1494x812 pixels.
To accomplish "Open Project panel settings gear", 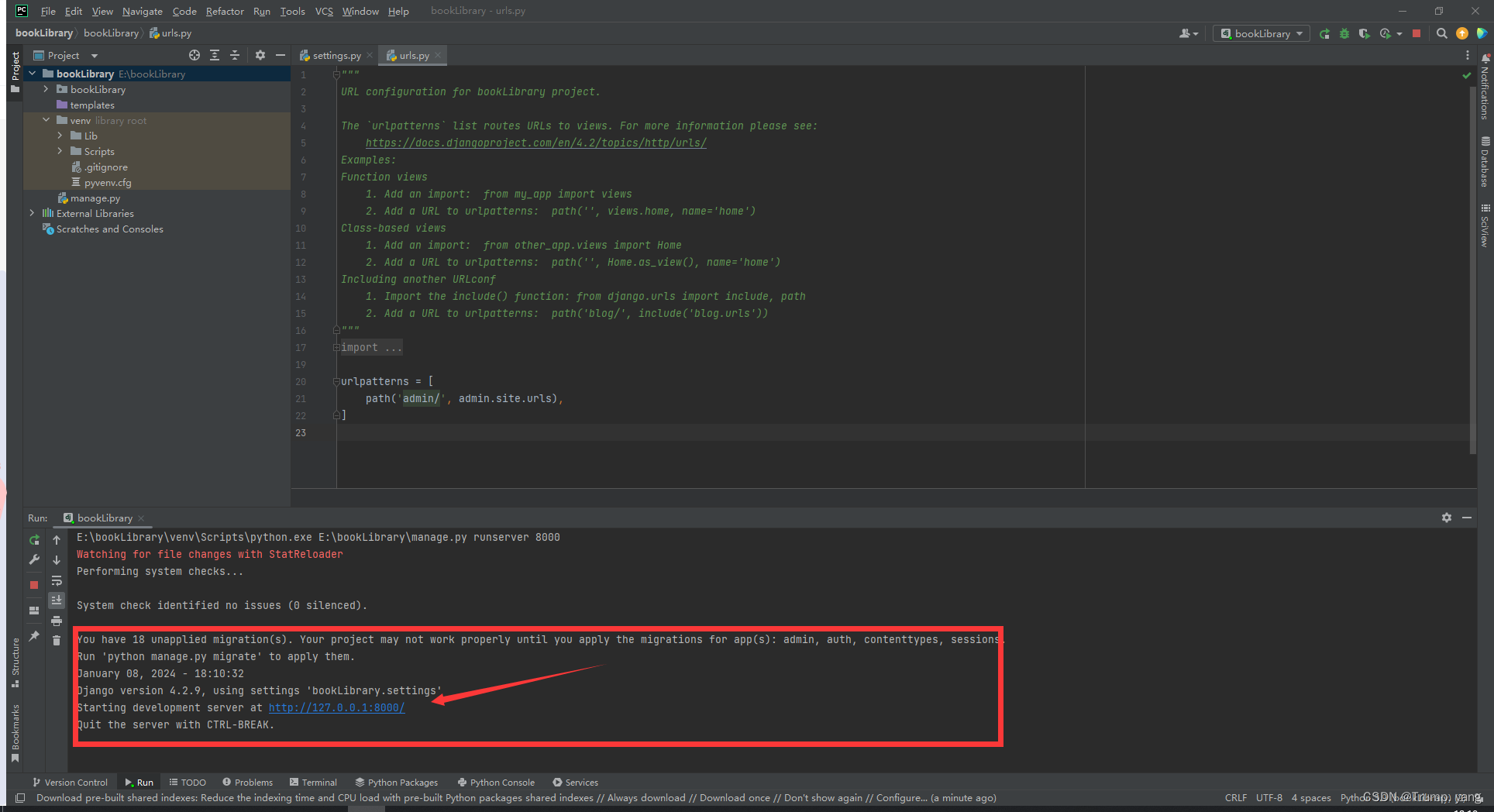I will (x=260, y=55).
